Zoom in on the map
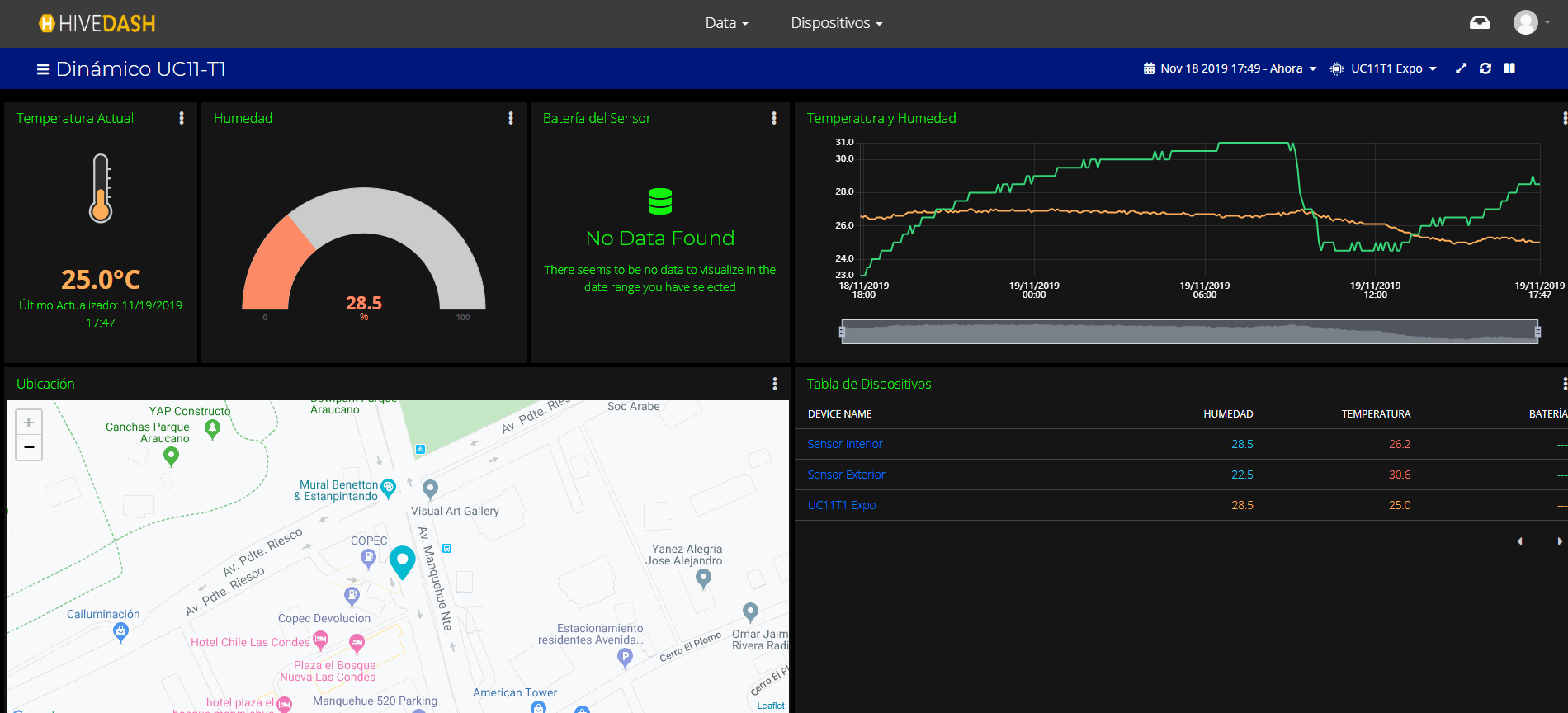The image size is (1568, 713). 29,423
